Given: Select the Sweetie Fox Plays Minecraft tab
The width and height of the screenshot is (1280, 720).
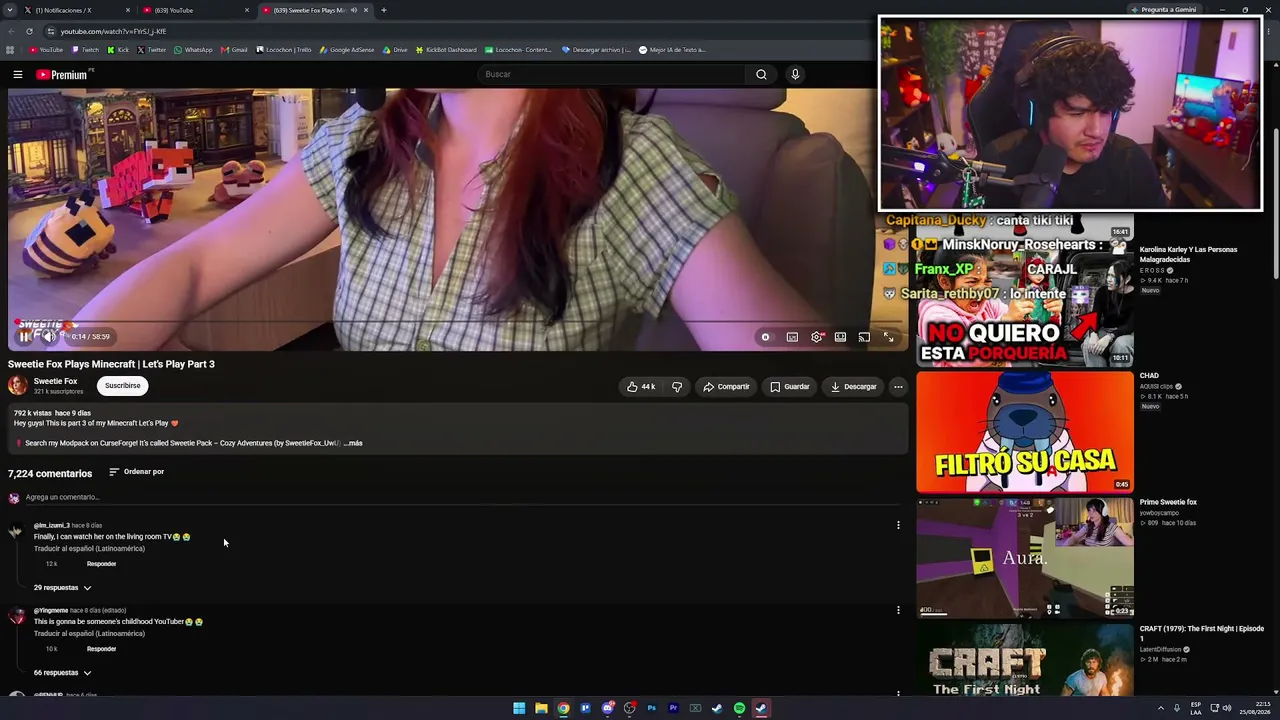Looking at the screenshot, I should pyautogui.click(x=316, y=10).
